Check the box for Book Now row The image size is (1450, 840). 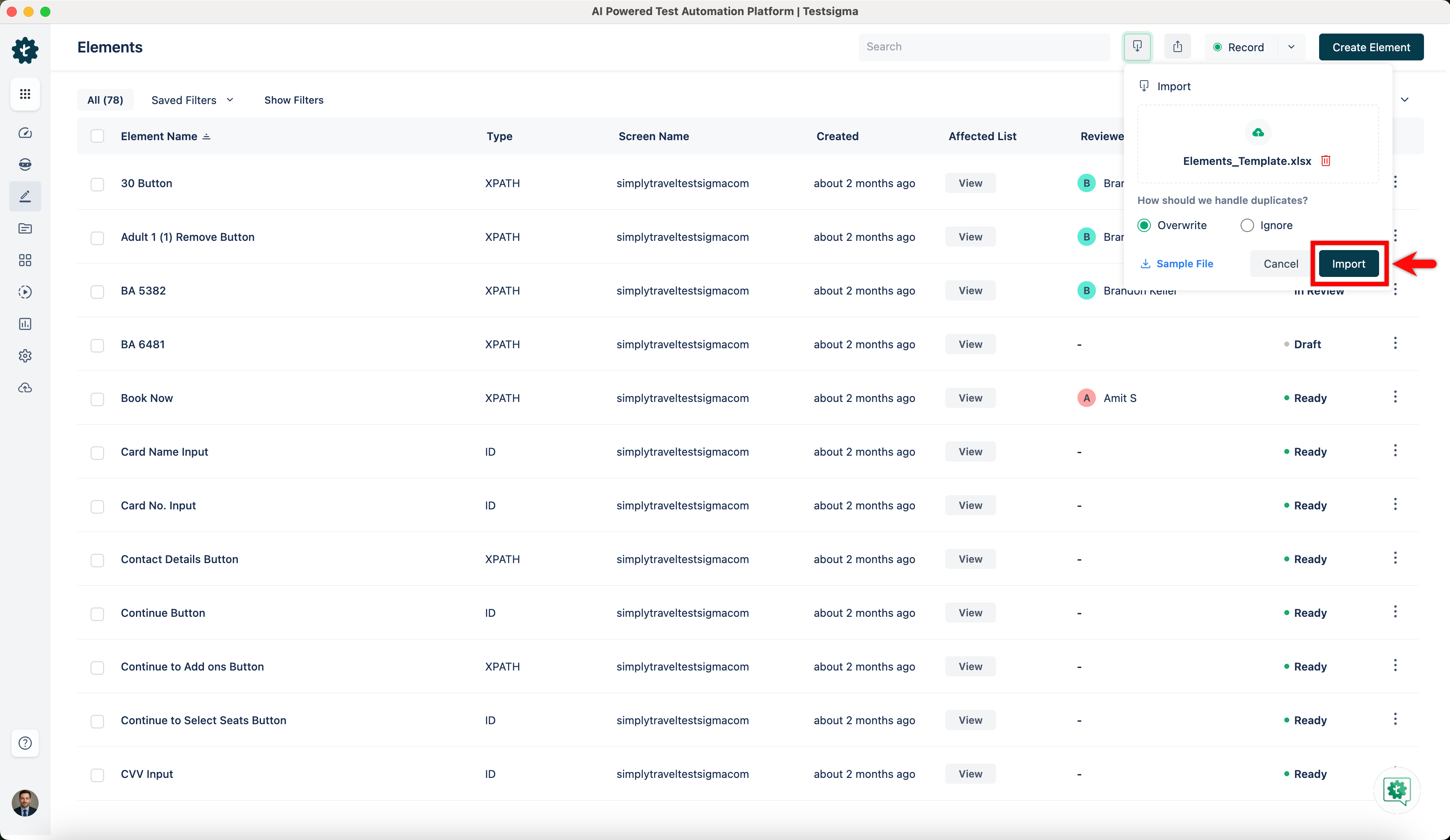97,399
